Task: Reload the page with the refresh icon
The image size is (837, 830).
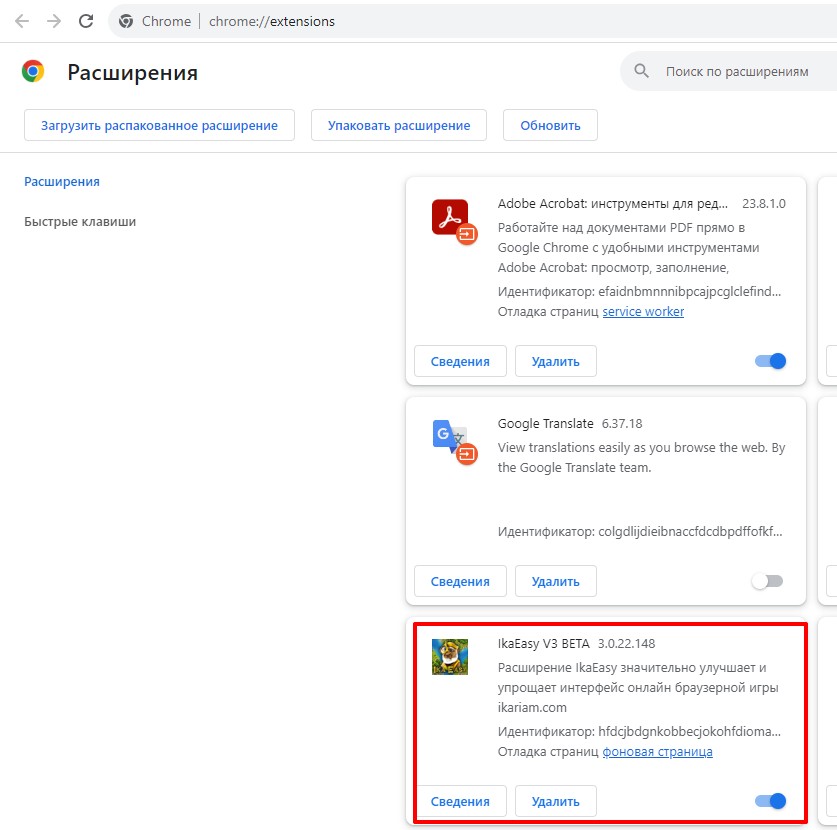Action: (x=86, y=21)
